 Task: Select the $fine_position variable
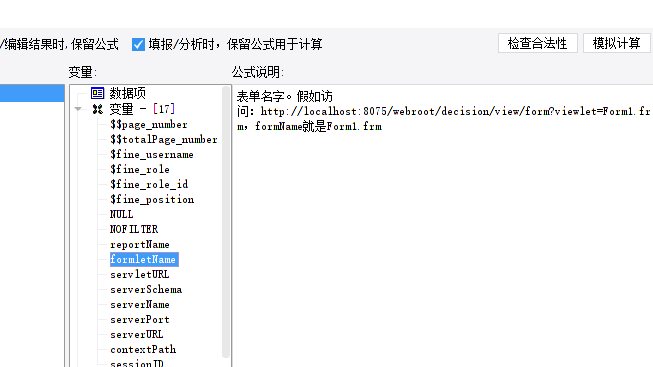coord(152,200)
